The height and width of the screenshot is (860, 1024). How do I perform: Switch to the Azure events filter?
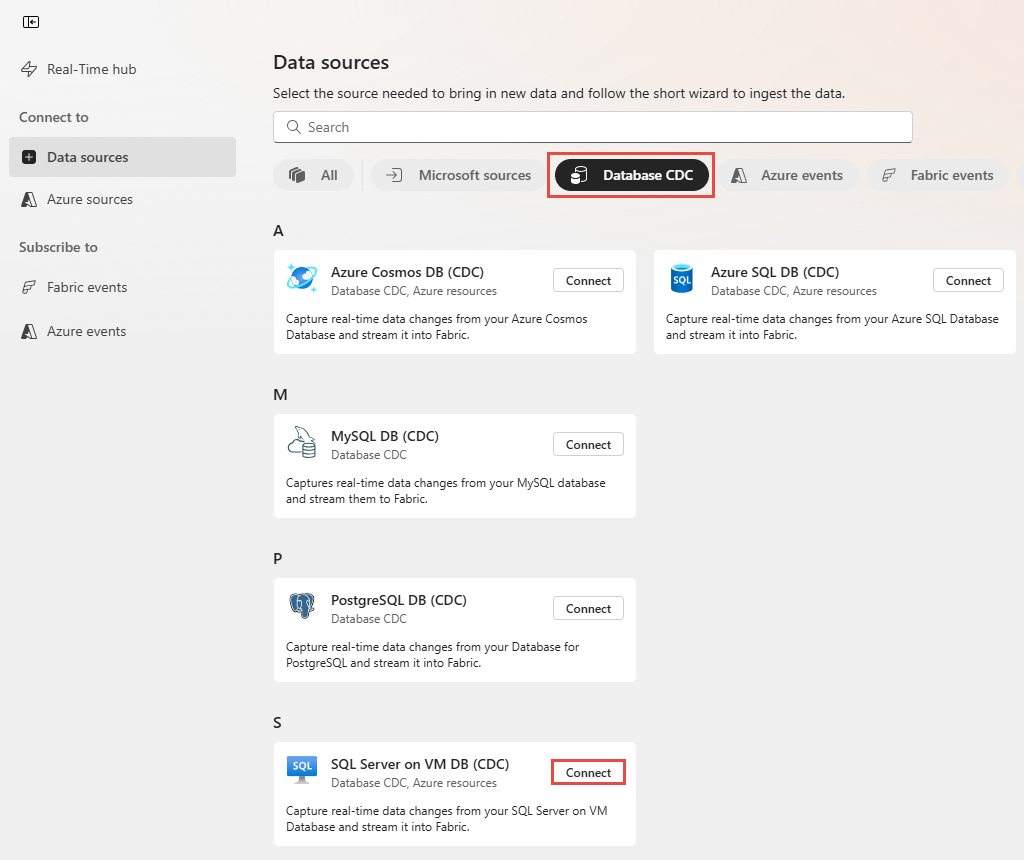pos(790,175)
